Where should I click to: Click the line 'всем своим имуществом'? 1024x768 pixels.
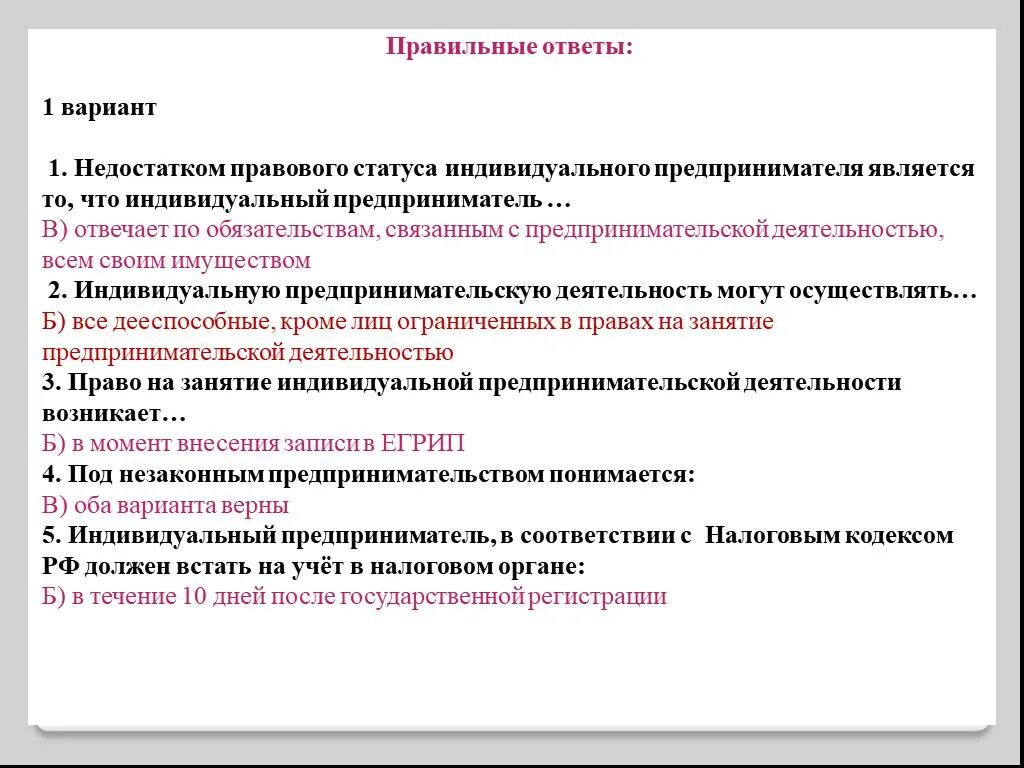(x=176, y=261)
